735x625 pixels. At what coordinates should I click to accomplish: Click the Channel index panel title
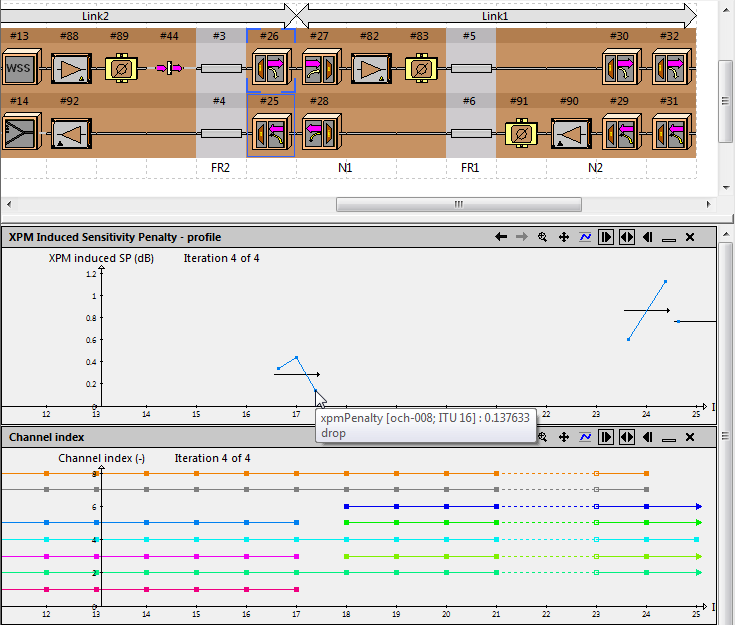pos(46,437)
